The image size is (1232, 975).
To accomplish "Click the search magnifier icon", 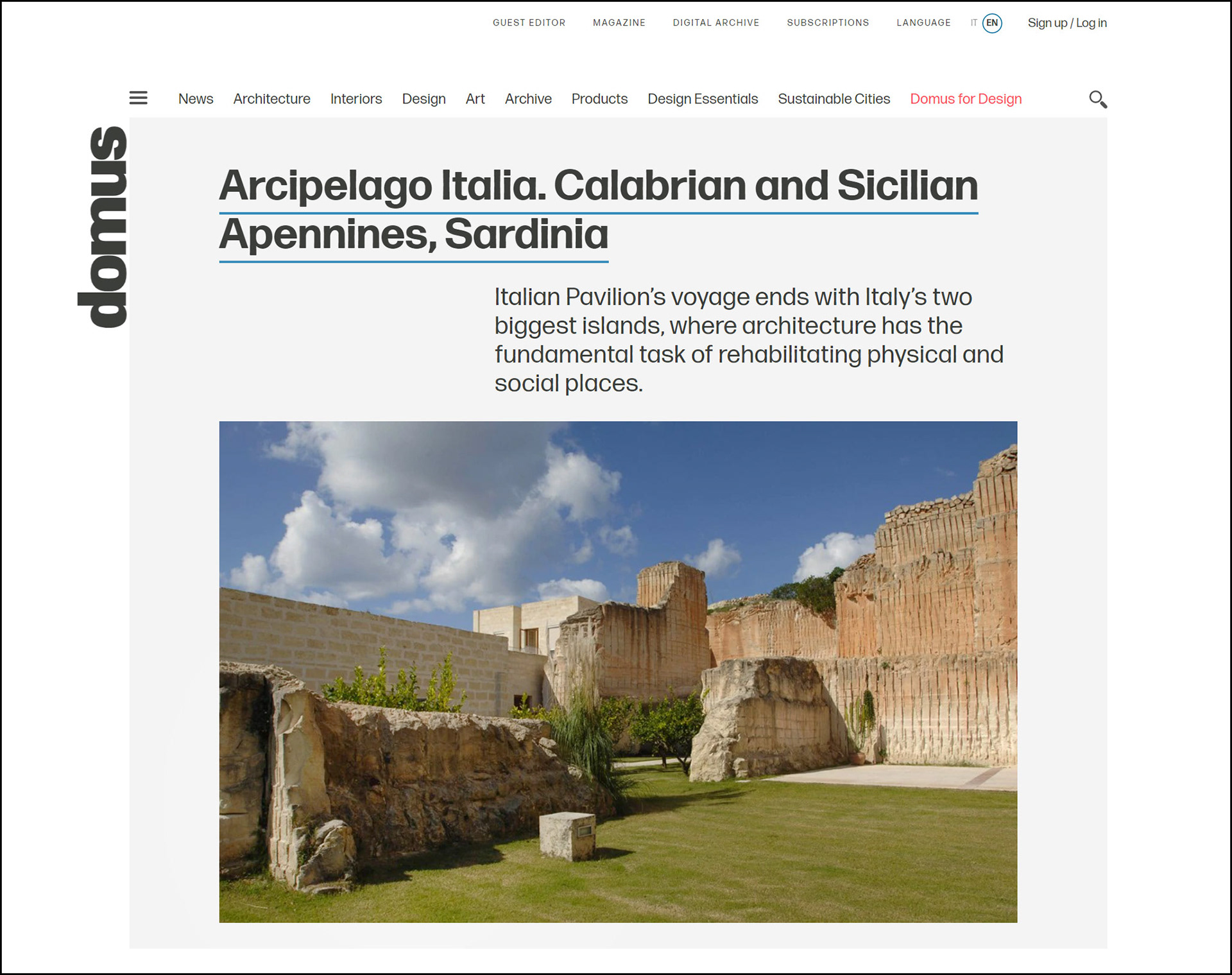I will (1097, 99).
